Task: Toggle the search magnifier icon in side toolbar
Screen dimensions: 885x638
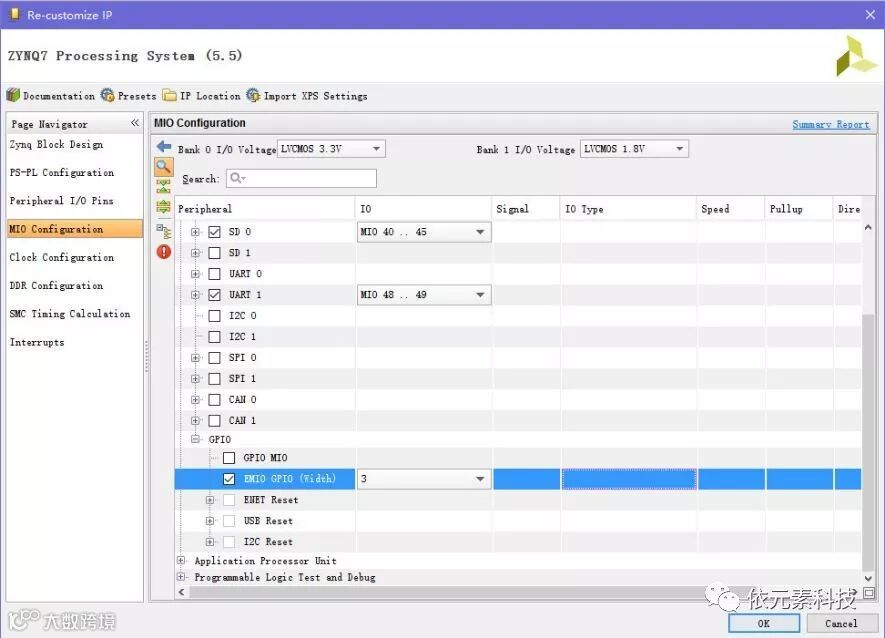Action: click(164, 167)
